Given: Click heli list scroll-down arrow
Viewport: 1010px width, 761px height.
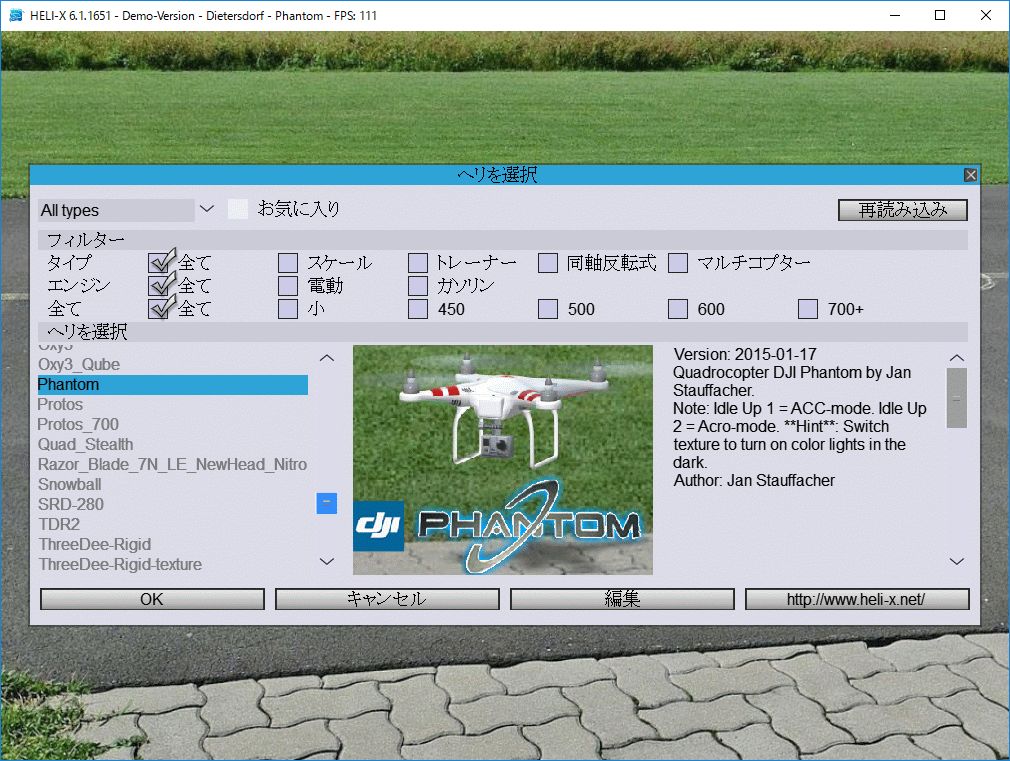Looking at the screenshot, I should [327, 561].
